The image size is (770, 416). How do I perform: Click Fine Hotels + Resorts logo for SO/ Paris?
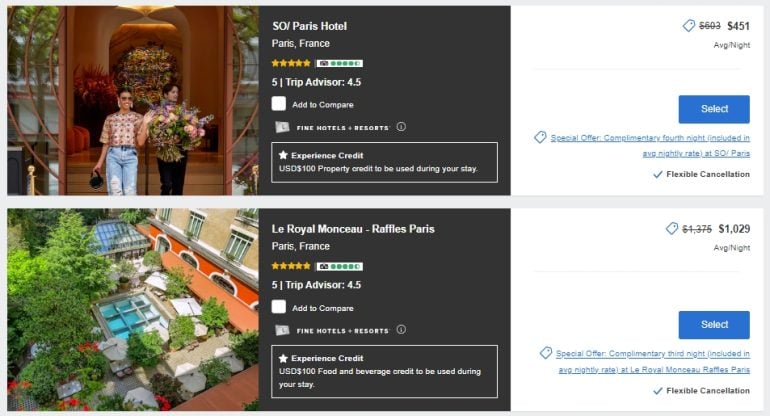[x=332, y=127]
